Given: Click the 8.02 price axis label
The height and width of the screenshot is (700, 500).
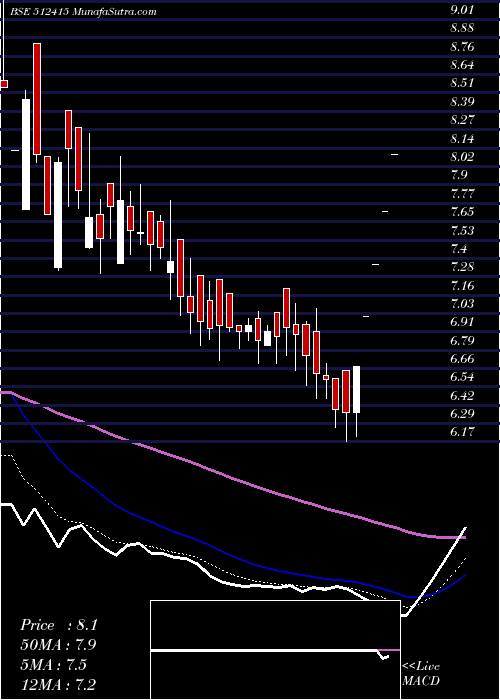Looking at the screenshot, I should click(462, 157).
